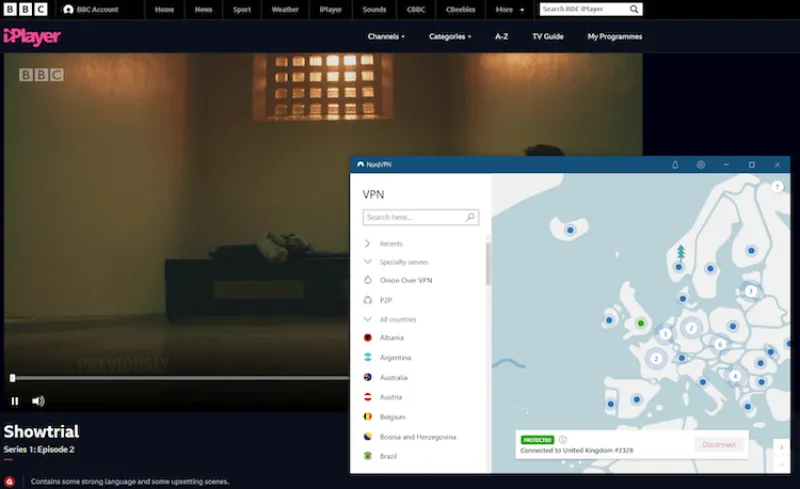Screen dimensions: 800x489
Task: Click the info icon beside PROTECTED
Action: (x=563, y=439)
